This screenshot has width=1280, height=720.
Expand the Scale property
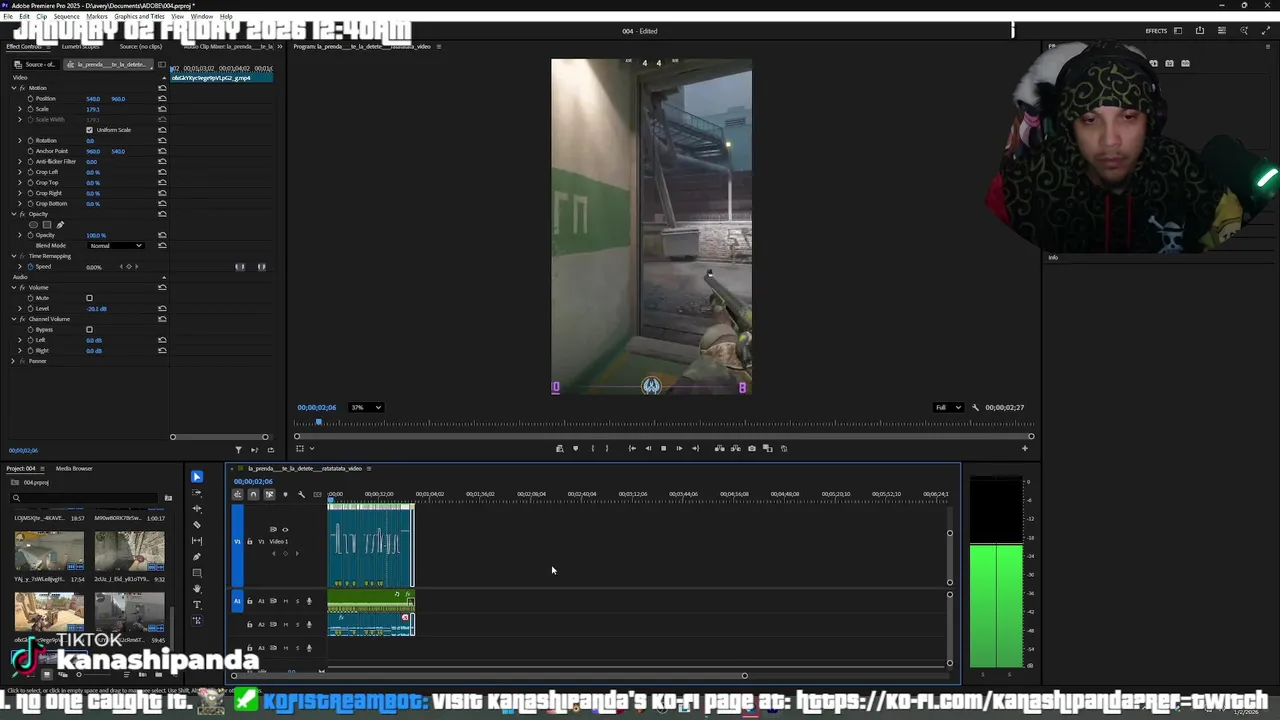click(20, 109)
